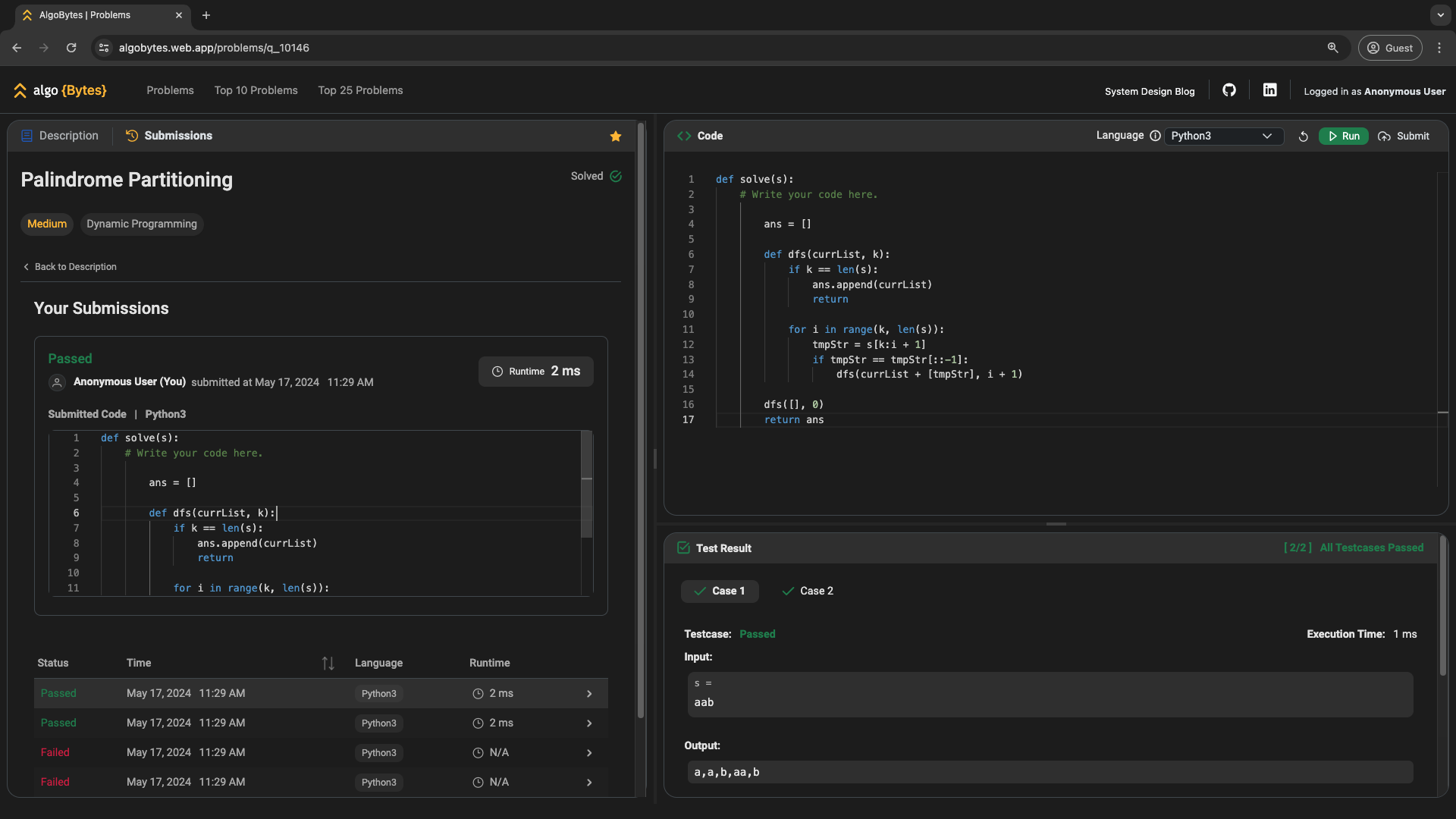Screen dimensions: 1456x819
Task: Click the Run button to execute code
Action: coord(1344,136)
